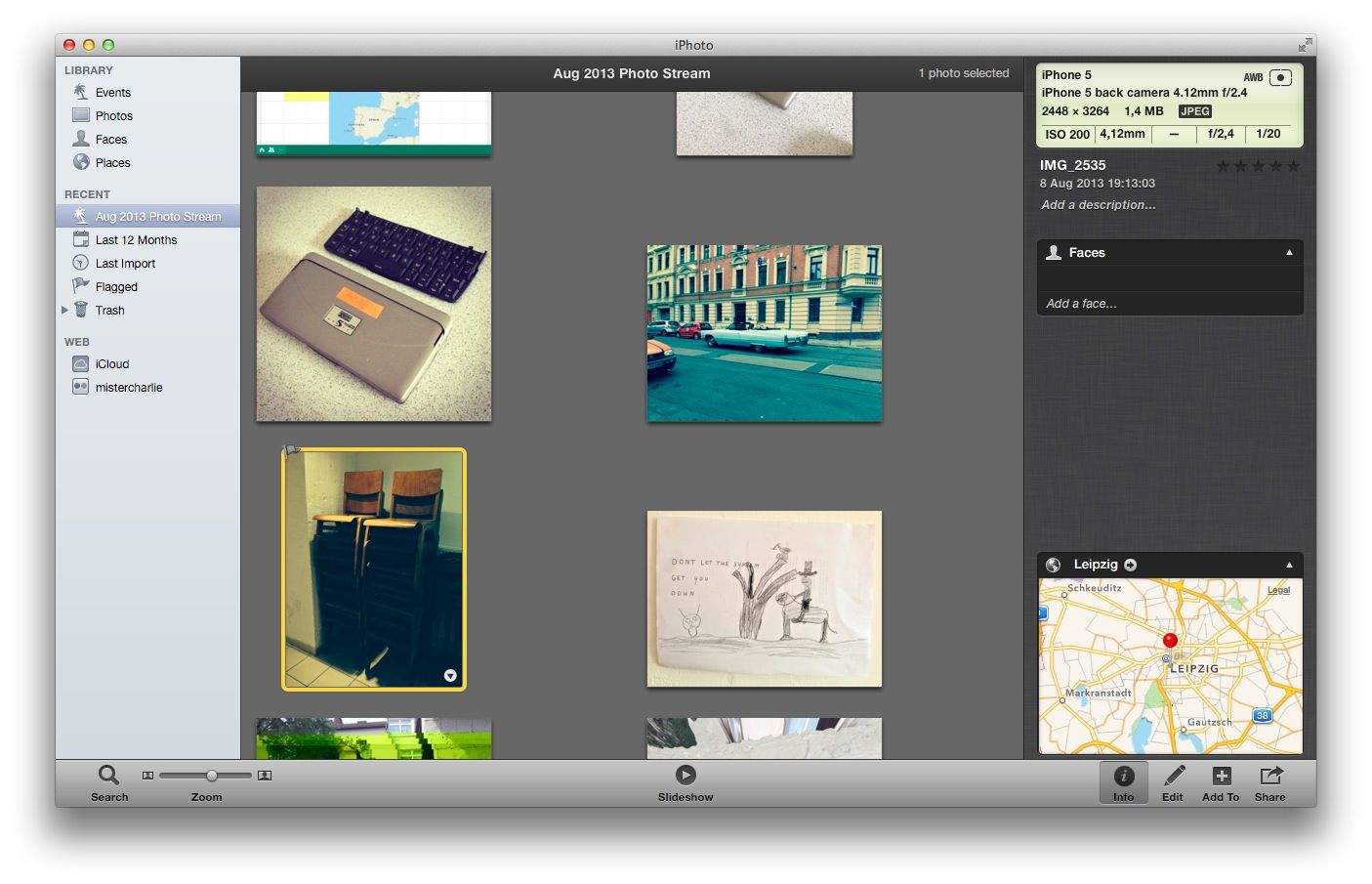
Task: Collapse the Leipzig places map section
Action: 1289,565
